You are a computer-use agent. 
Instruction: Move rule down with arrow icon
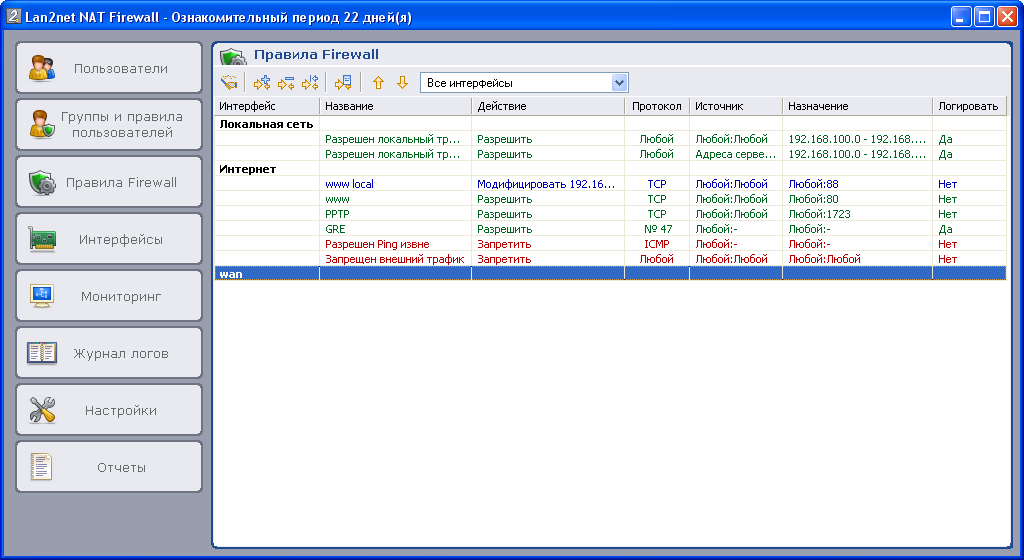[x=402, y=83]
